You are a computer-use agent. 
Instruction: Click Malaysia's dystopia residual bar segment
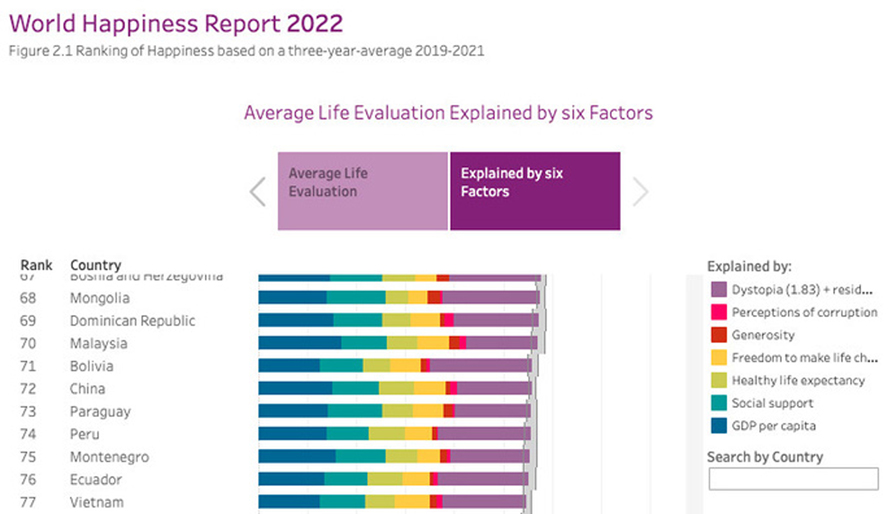pyautogui.click(x=501, y=343)
